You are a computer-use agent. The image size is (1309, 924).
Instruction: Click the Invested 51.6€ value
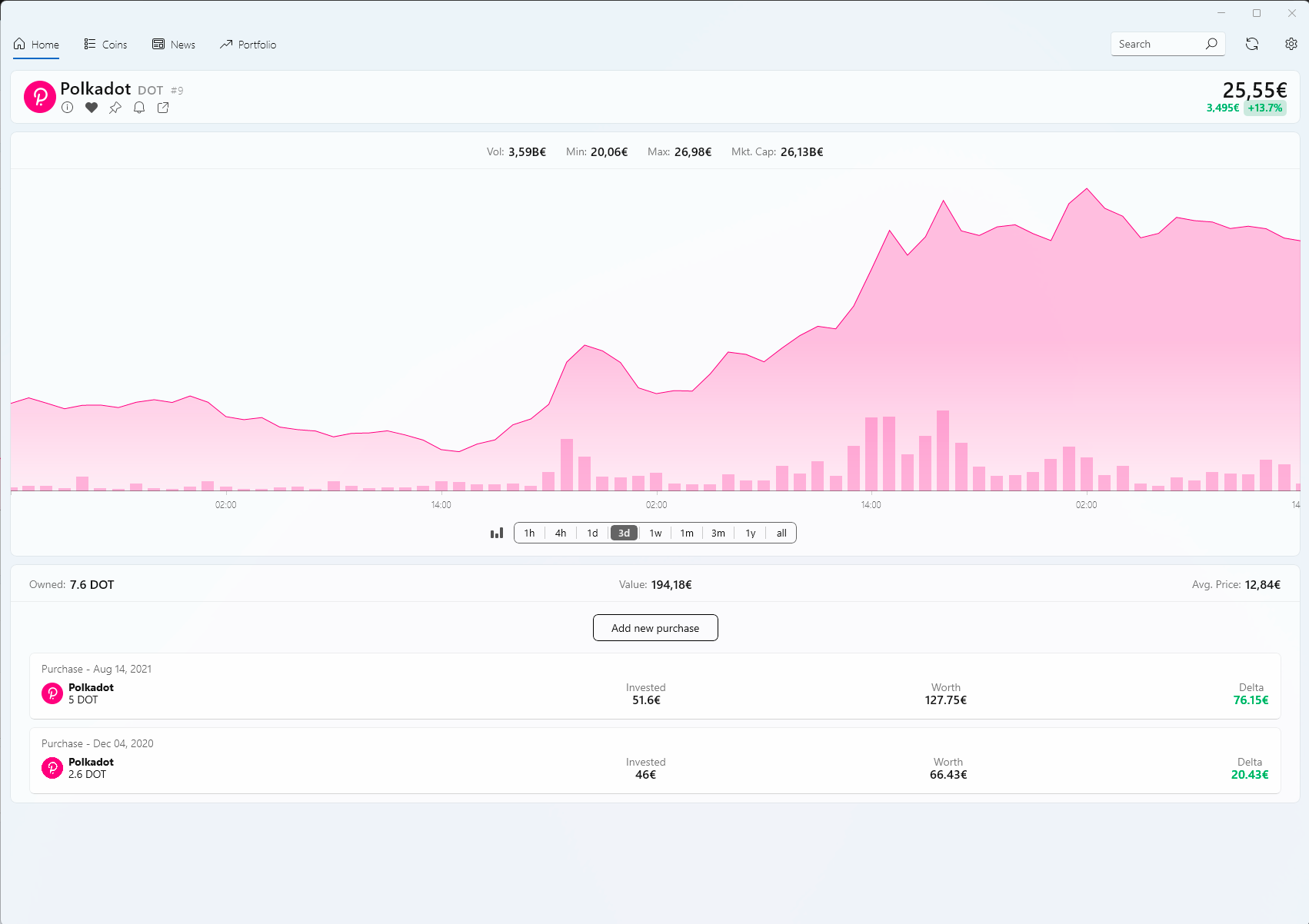[646, 700]
